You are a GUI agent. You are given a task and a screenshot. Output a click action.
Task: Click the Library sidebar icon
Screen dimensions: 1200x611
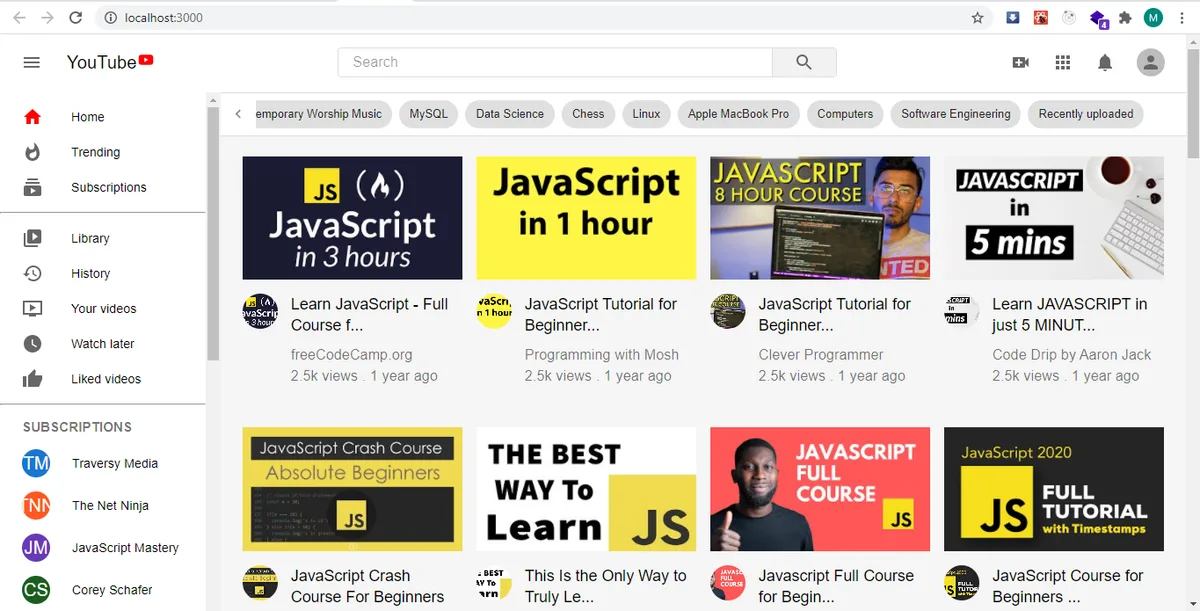click(32, 238)
